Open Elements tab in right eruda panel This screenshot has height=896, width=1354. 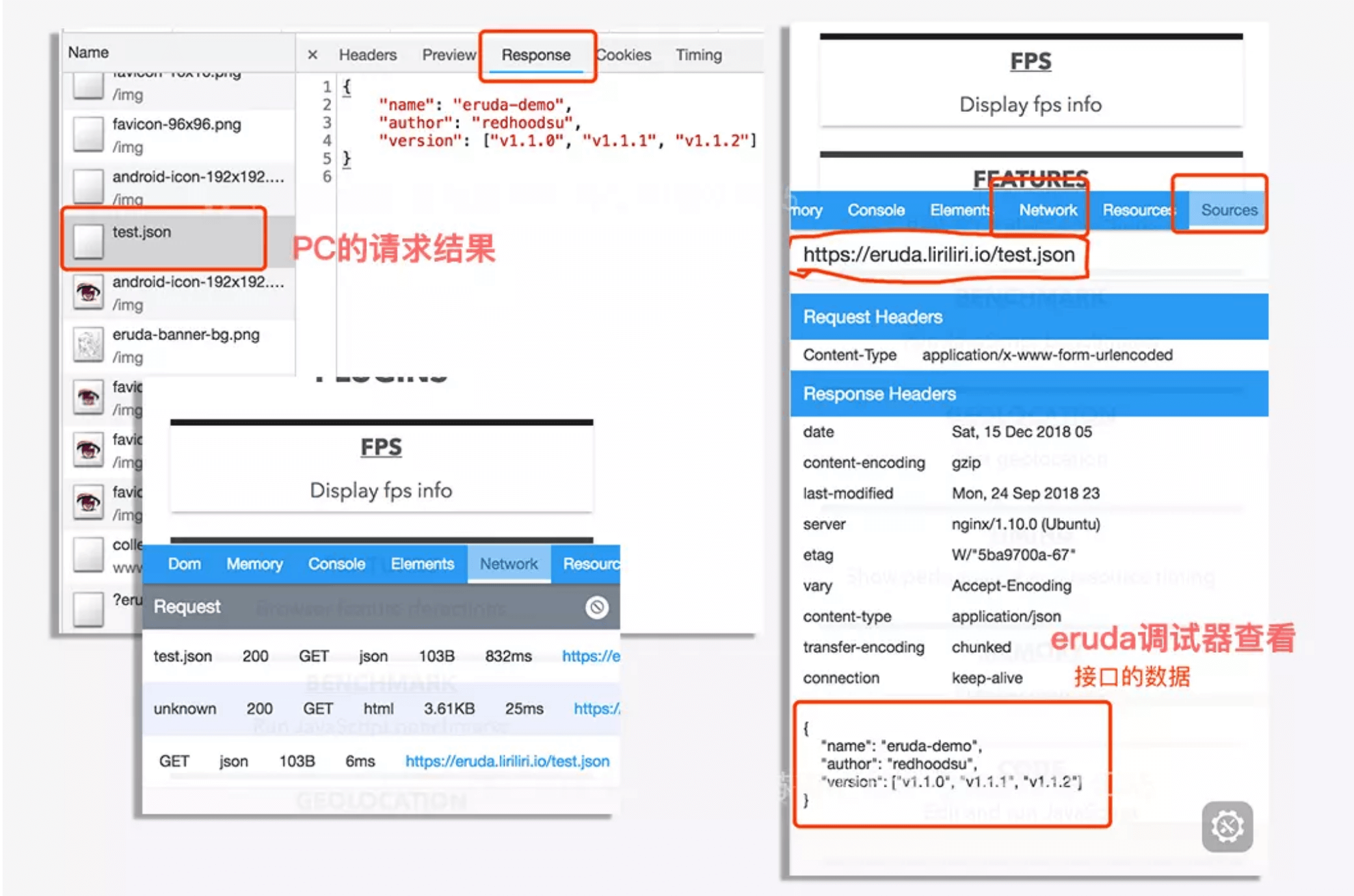coord(960,210)
